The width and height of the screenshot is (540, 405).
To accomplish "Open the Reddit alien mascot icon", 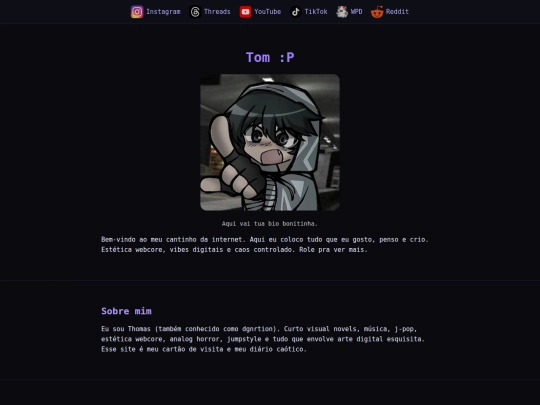I will [x=377, y=12].
